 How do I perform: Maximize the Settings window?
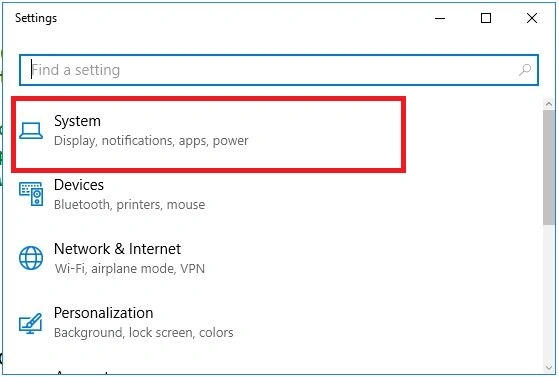[x=486, y=18]
